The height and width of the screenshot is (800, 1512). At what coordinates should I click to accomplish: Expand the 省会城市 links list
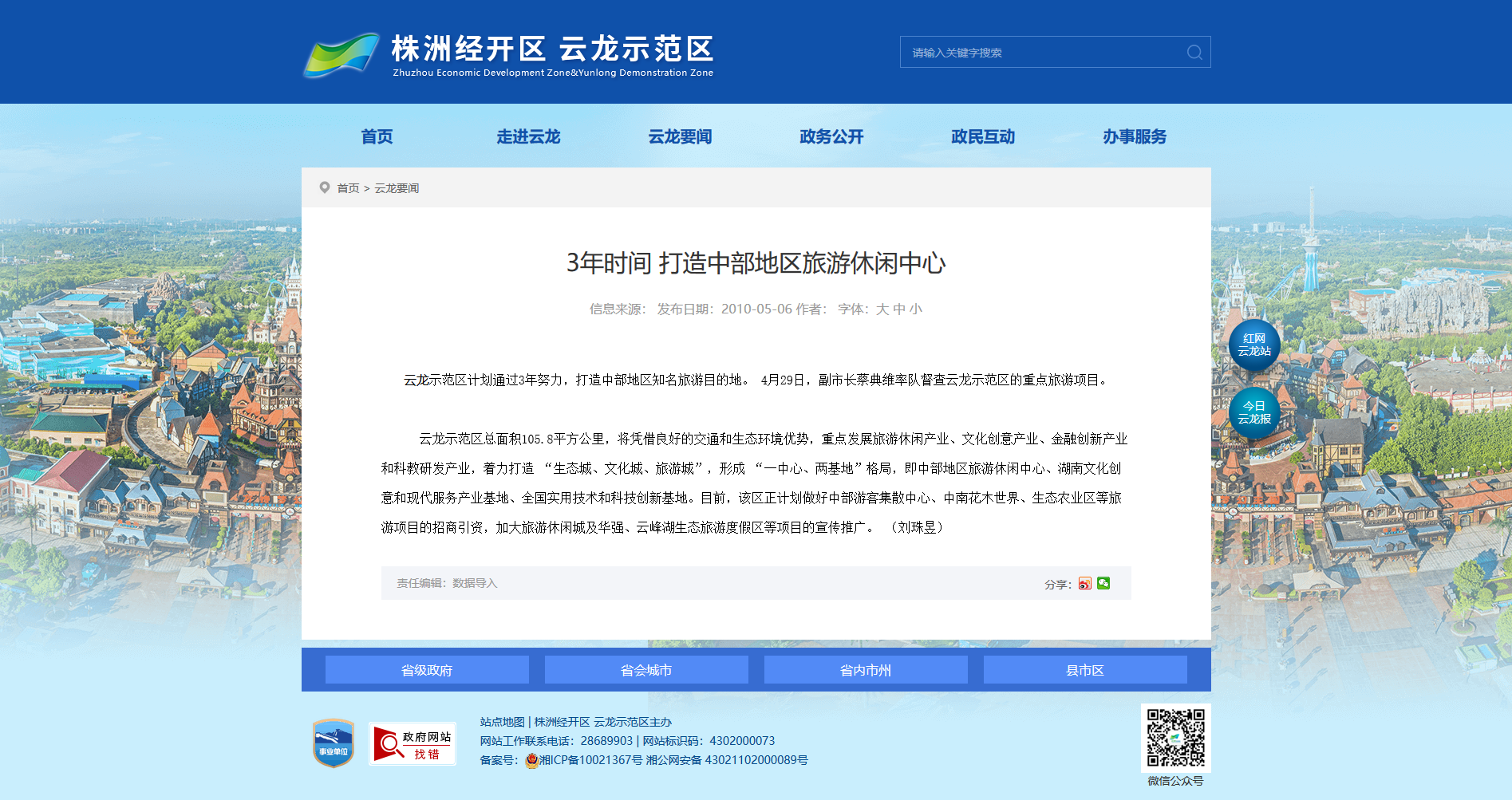646,670
